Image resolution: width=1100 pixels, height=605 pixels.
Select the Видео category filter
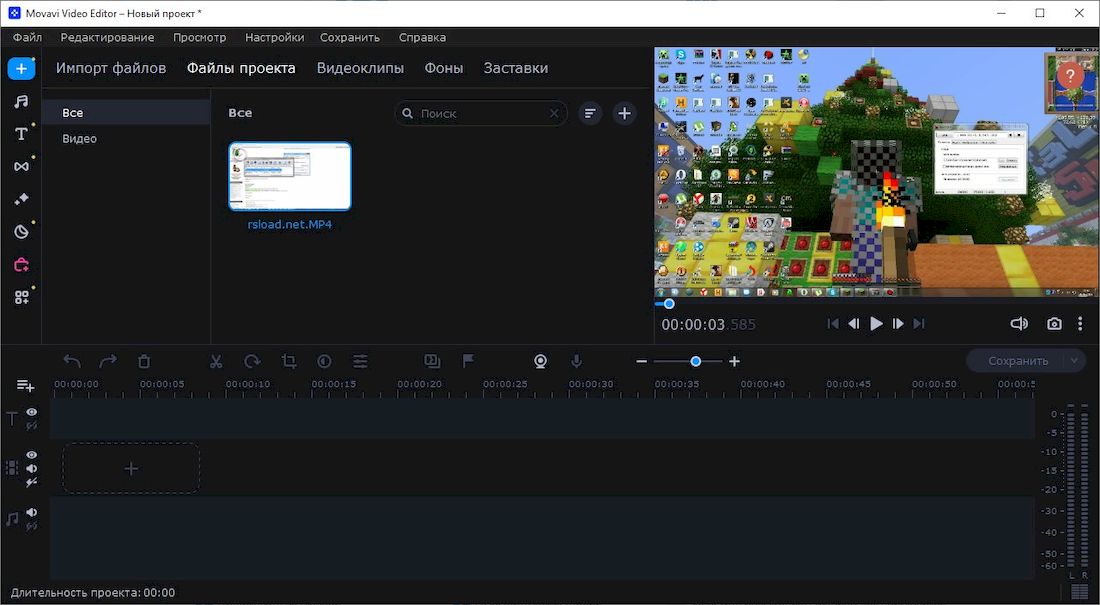[x=79, y=138]
